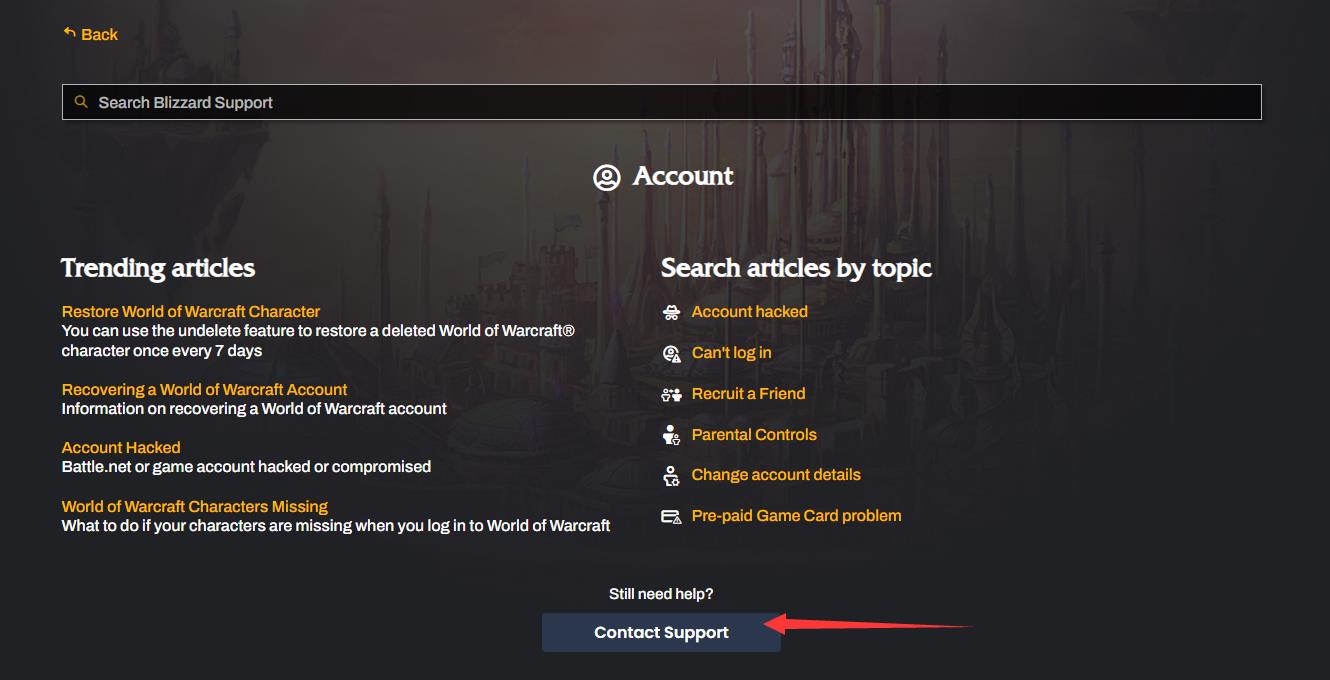Select the Account hacked topic link
The image size is (1330, 680).
click(x=749, y=312)
